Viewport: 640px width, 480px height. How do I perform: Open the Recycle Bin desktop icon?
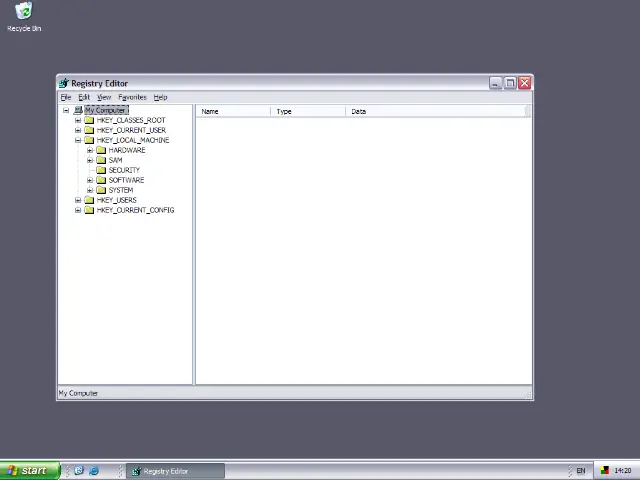(x=24, y=17)
